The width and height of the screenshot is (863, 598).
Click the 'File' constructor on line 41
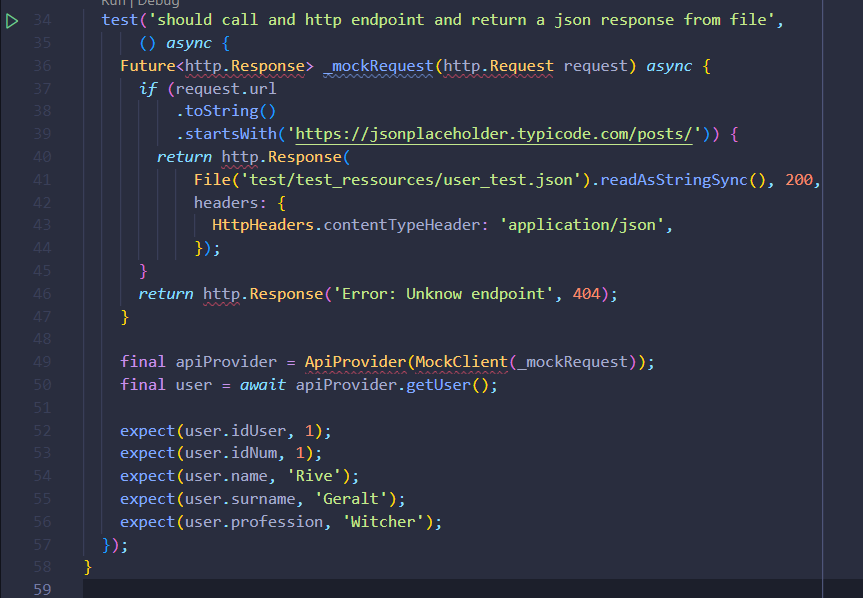212,180
